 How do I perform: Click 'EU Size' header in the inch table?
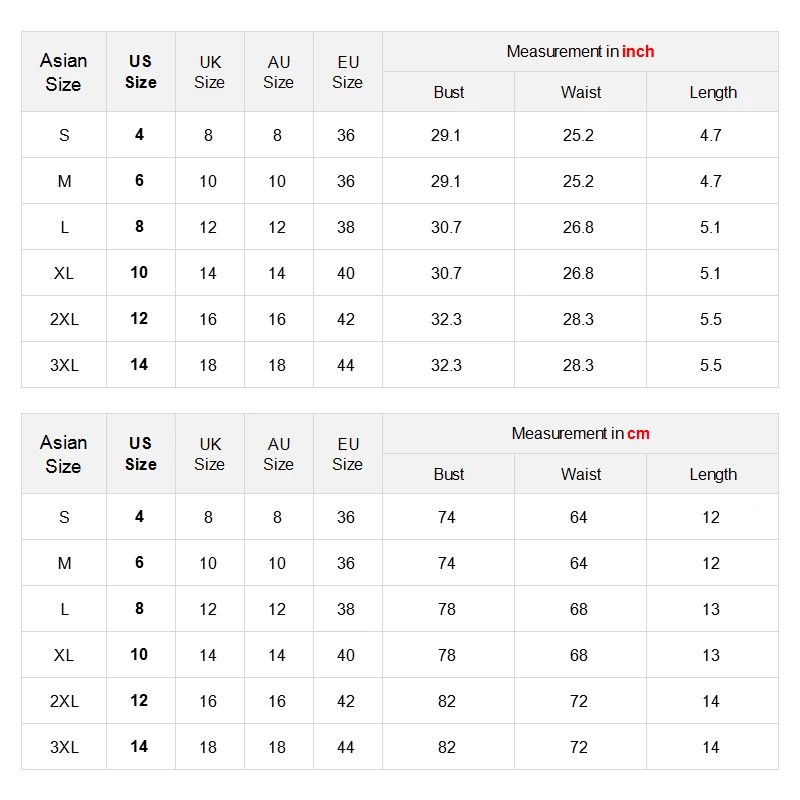pyautogui.click(x=347, y=72)
